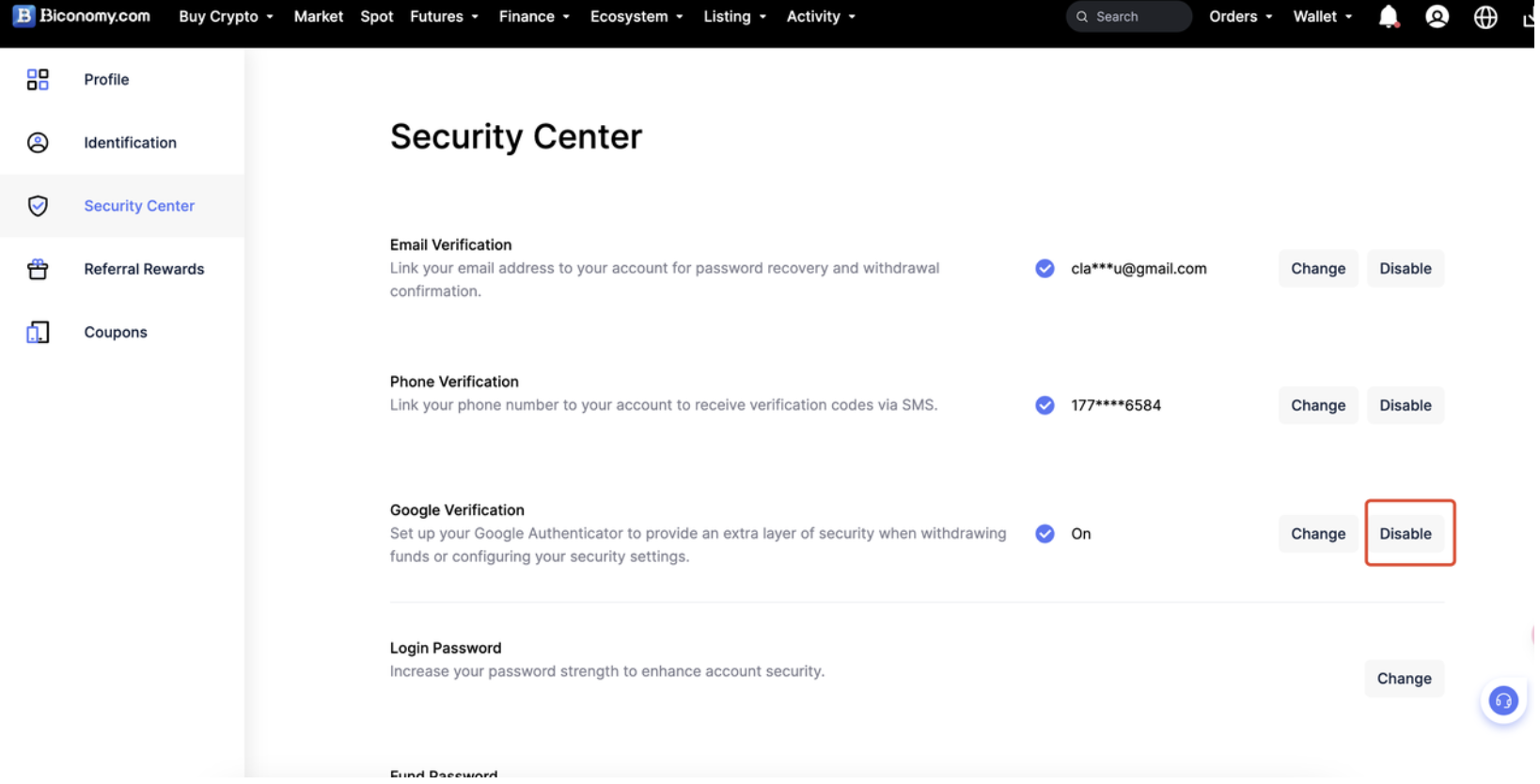This screenshot has width=1540, height=784.
Task: Open the notifications bell icon
Action: (1388, 17)
